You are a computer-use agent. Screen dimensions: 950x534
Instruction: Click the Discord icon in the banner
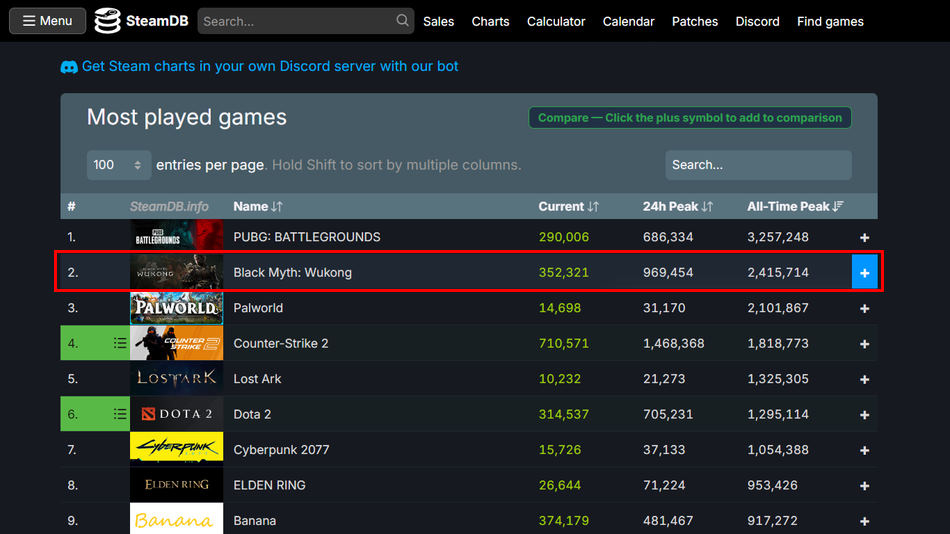point(69,67)
